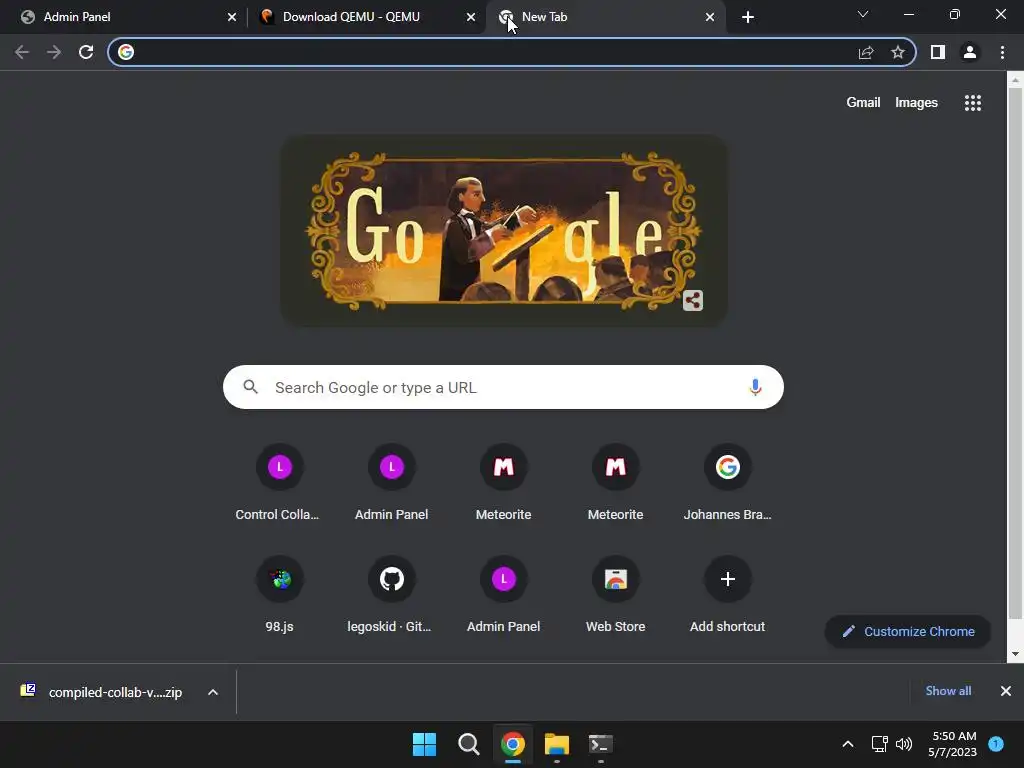
Task: Open the Chrome three-dot menu
Action: coord(1002,52)
